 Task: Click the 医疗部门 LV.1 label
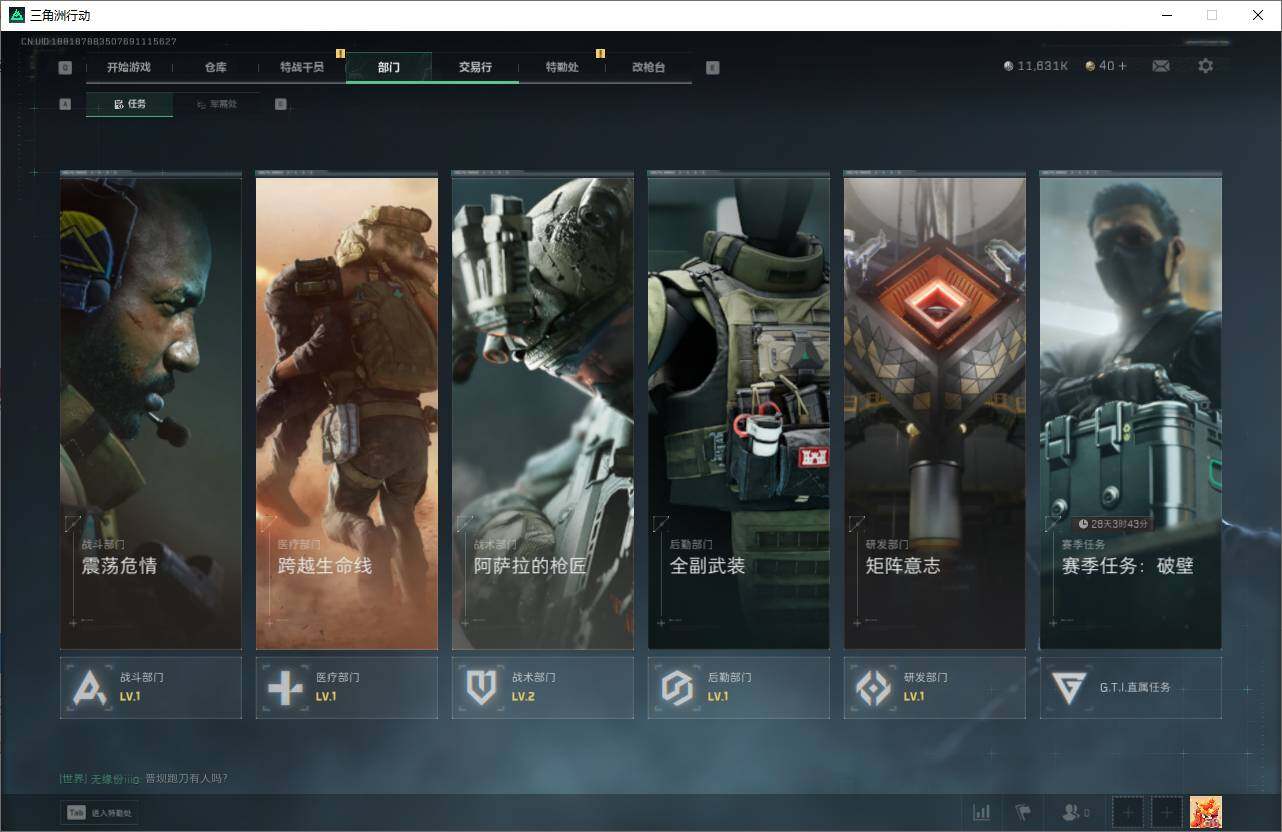tap(326, 697)
